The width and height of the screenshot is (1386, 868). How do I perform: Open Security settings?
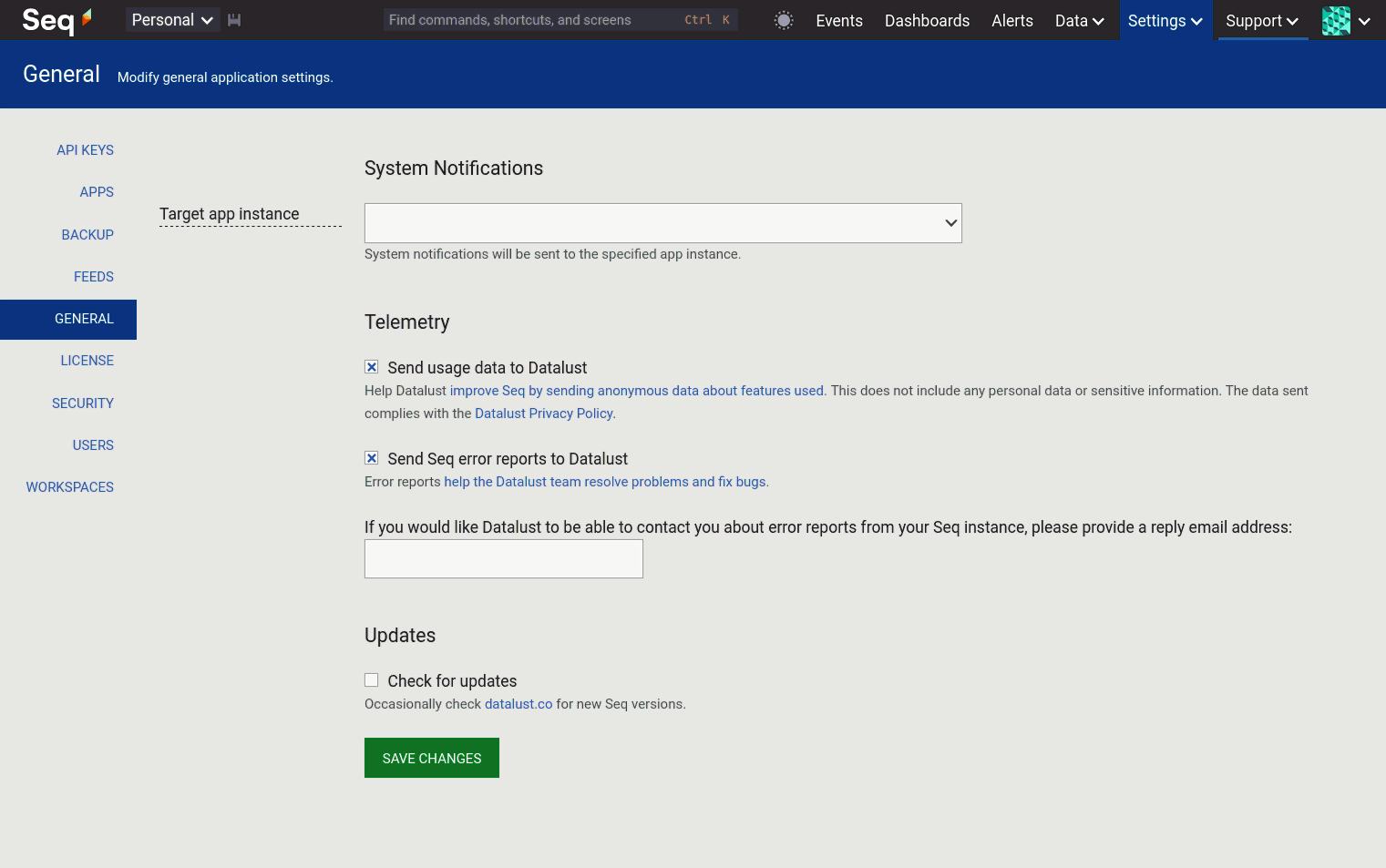pyautogui.click(x=83, y=403)
